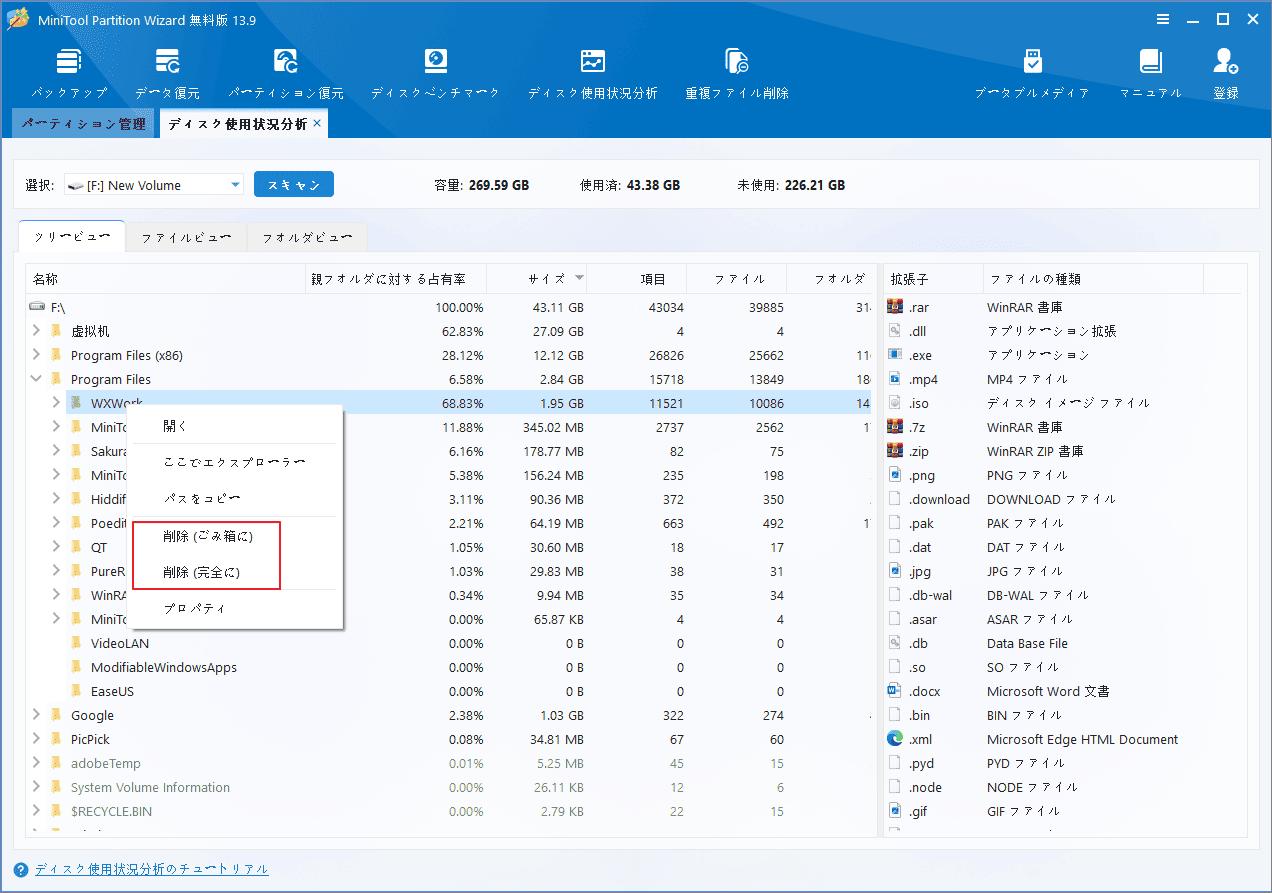Click the .png file type icon

(x=895, y=475)
